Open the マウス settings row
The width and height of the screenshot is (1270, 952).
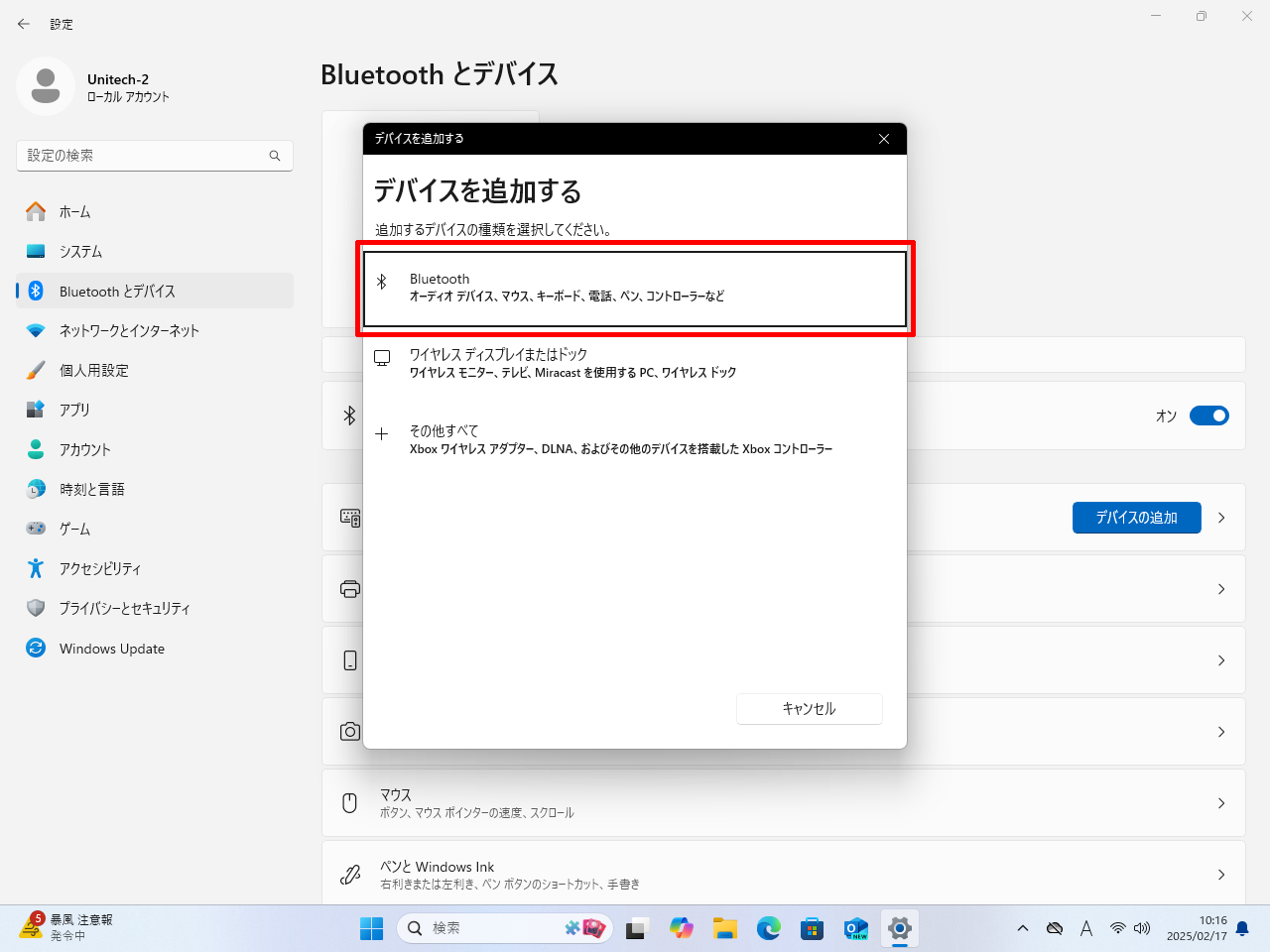(x=784, y=803)
